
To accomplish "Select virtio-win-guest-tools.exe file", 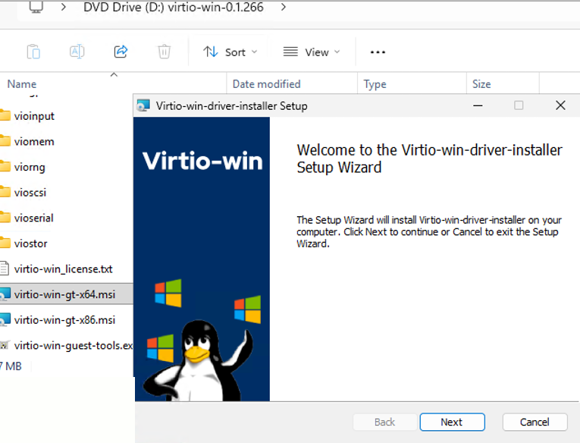I will (x=73, y=346).
